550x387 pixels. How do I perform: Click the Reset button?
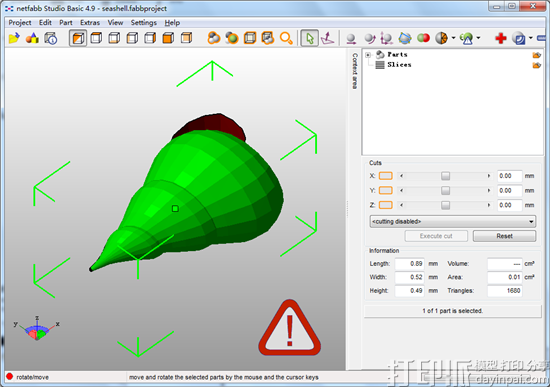pyautogui.click(x=504, y=236)
